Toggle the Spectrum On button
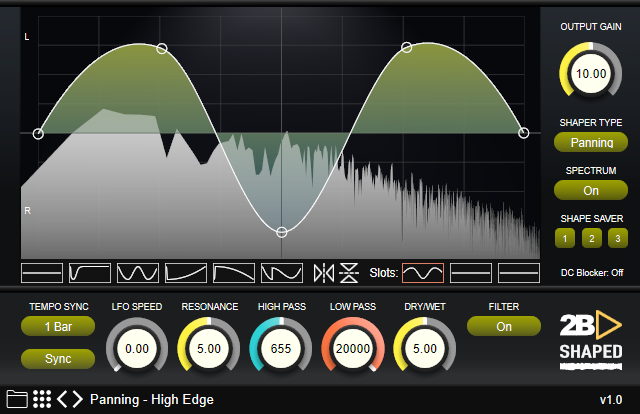The width and height of the screenshot is (640, 414). 591,190
